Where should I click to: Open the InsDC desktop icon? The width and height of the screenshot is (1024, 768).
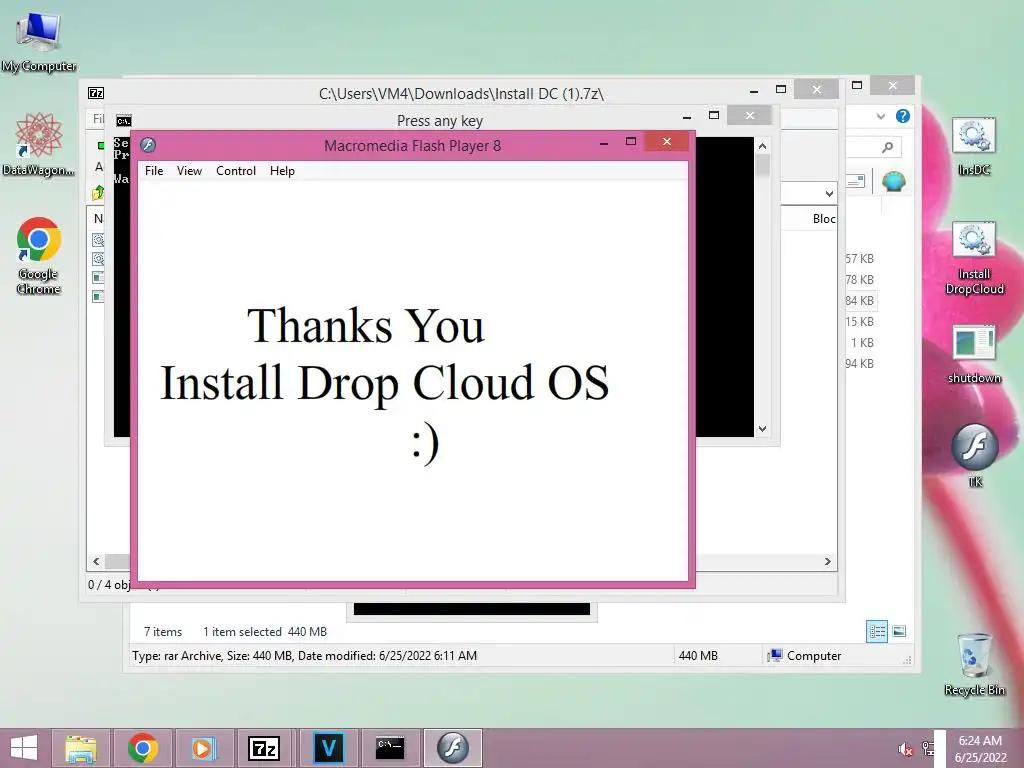pos(974,146)
